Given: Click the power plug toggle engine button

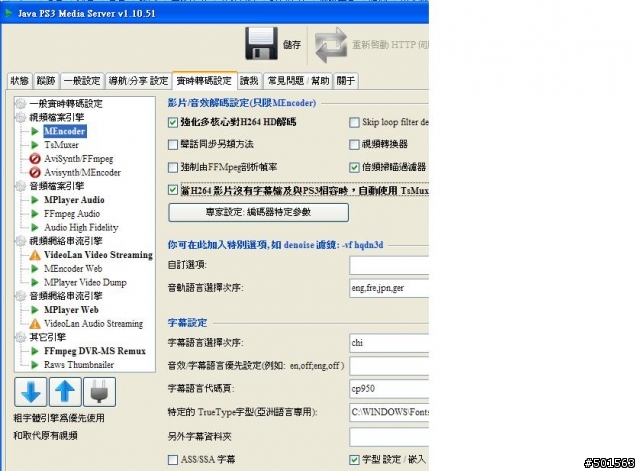Looking at the screenshot, I should [x=100, y=392].
